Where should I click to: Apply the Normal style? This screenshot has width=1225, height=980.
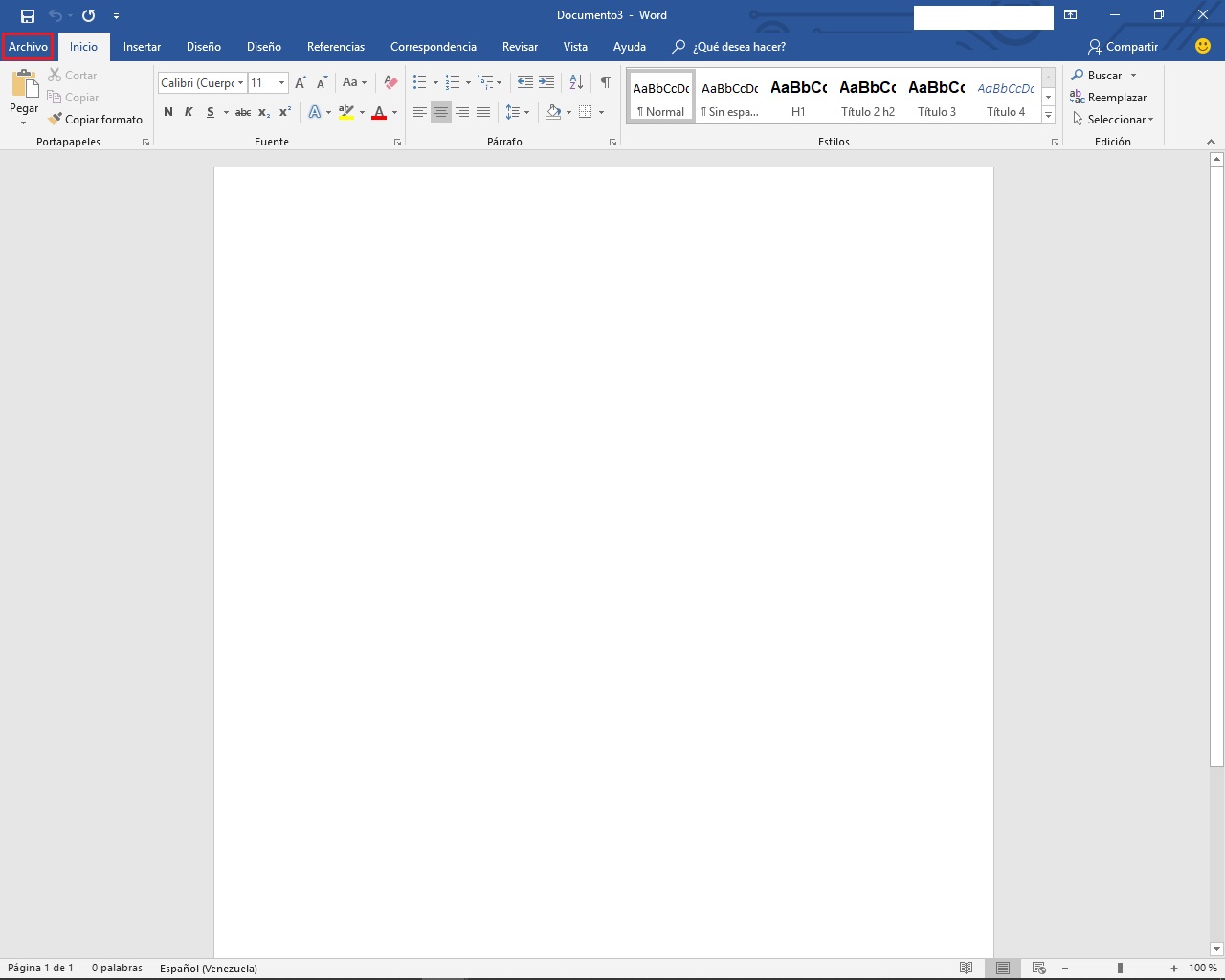pyautogui.click(x=661, y=98)
